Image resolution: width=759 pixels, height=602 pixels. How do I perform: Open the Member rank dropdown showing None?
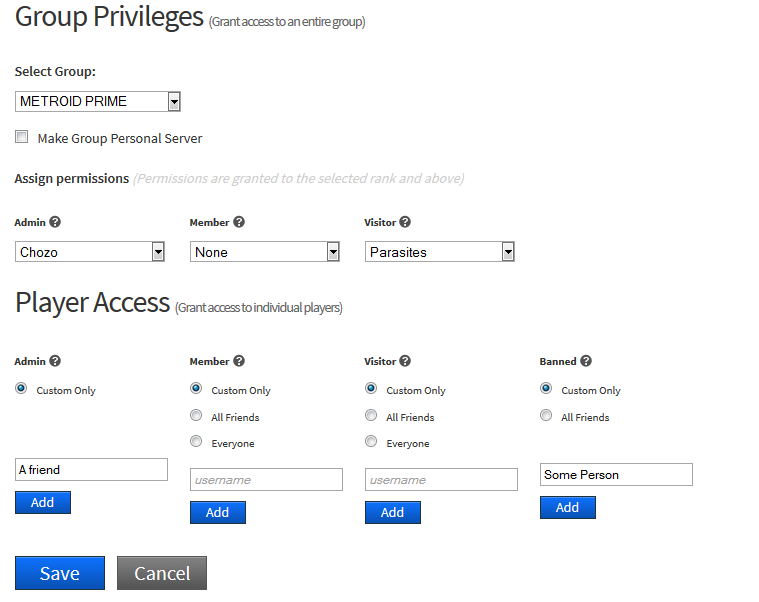(x=265, y=252)
